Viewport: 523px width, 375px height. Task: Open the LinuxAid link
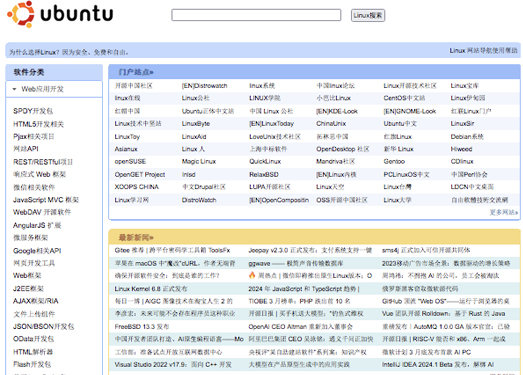click(x=194, y=137)
